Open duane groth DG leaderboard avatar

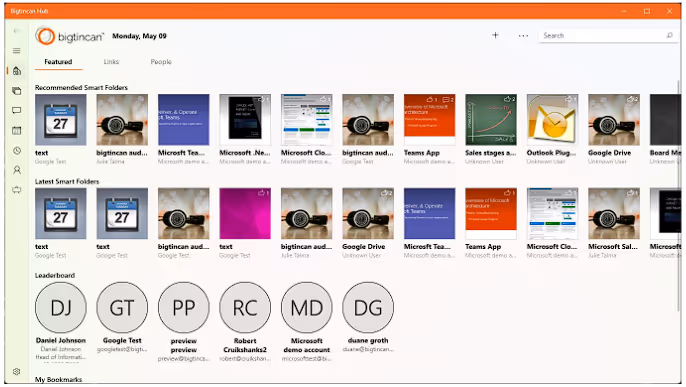point(368,308)
